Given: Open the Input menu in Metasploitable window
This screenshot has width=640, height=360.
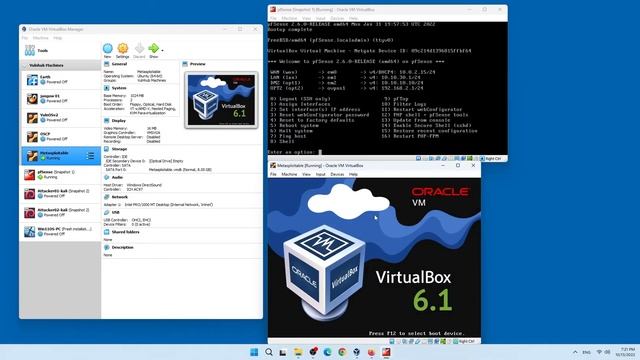Looking at the screenshot, I should coord(320,174).
